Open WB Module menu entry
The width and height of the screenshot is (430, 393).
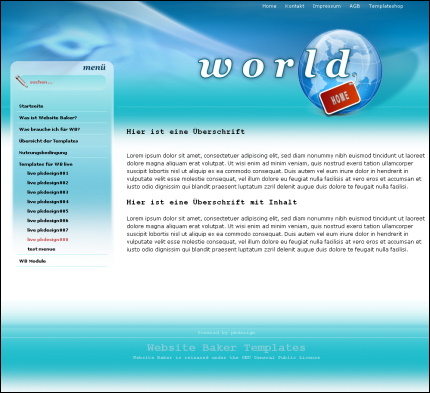(x=32, y=261)
